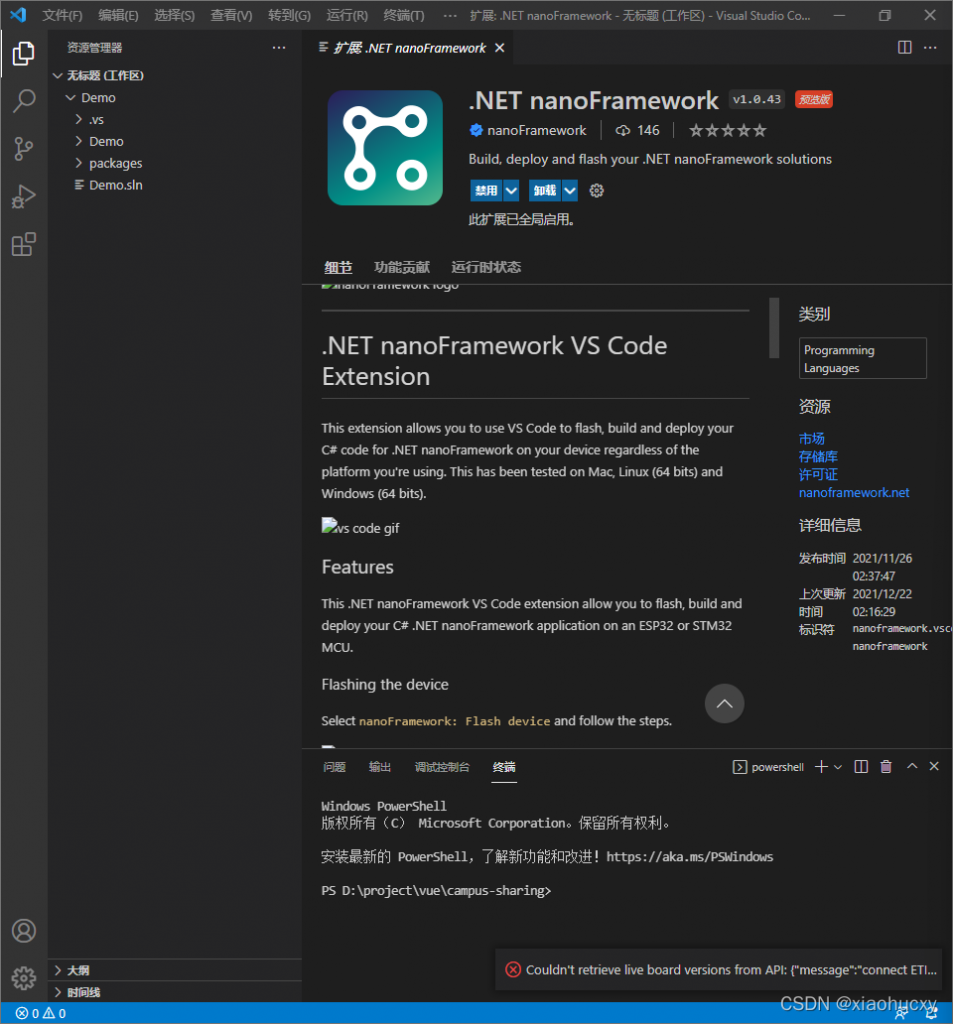
Task: Click the extension details scrollbar thumb
Action: pos(774,328)
